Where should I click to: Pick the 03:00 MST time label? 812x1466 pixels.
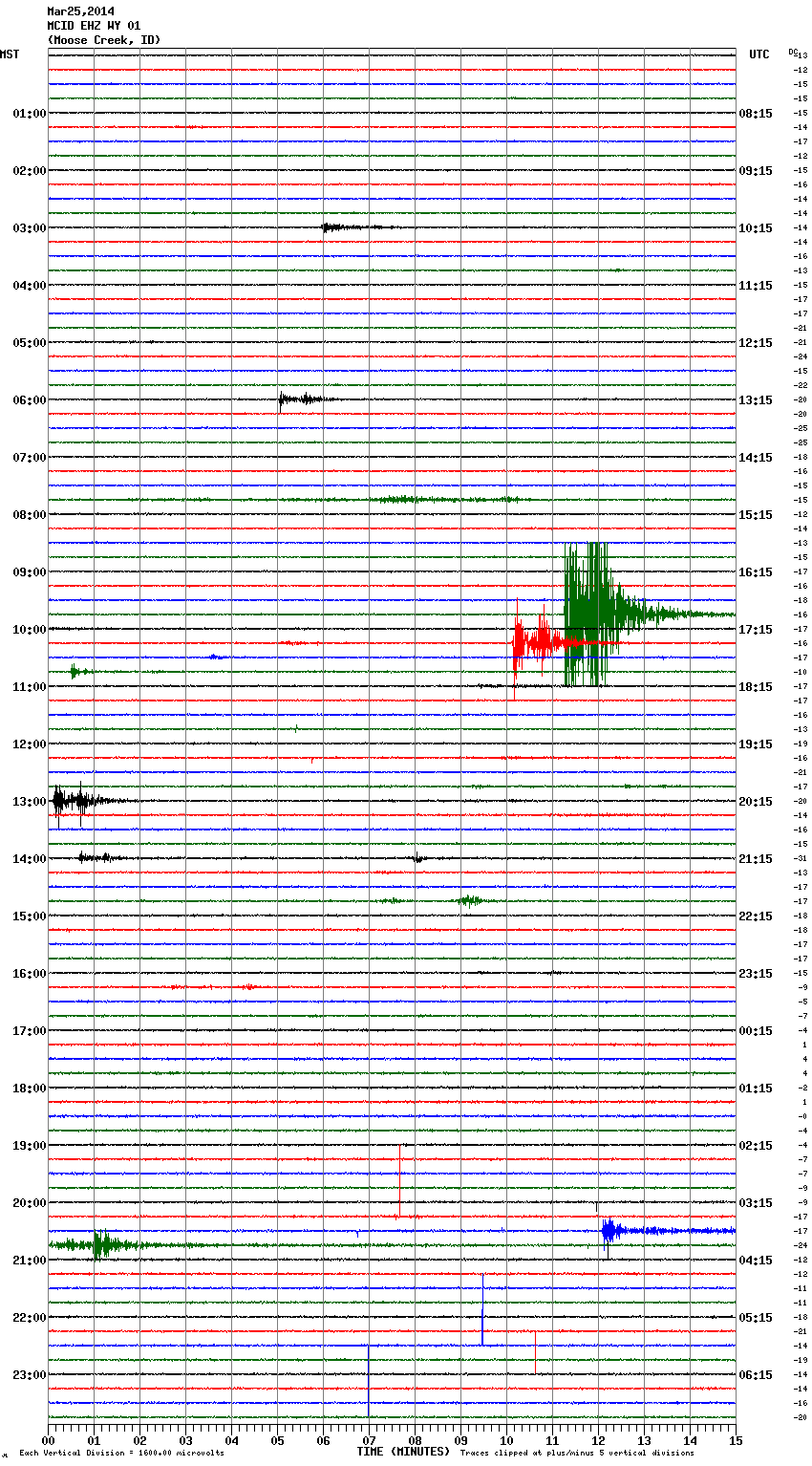click(29, 228)
